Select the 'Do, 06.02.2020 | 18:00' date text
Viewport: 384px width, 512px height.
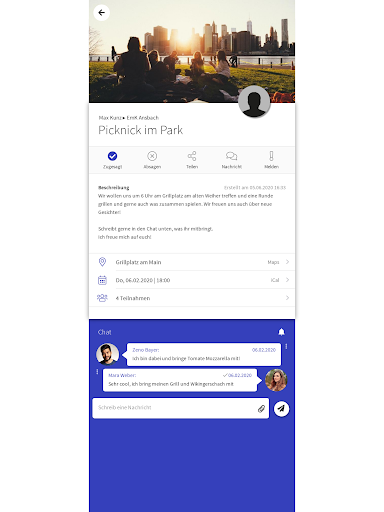point(143,280)
